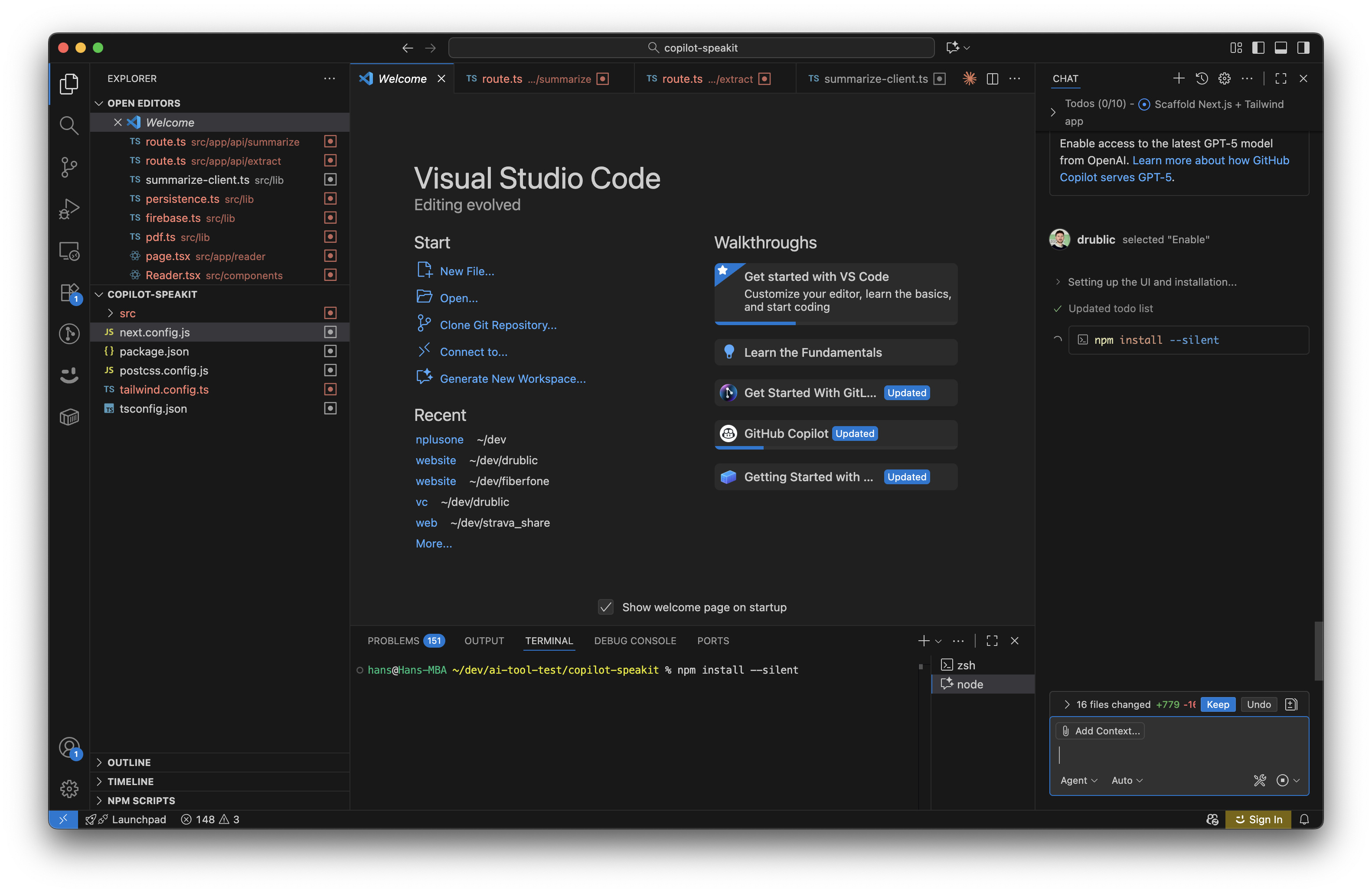1372x893 pixels.
Task: Open the Agent mode dropdown
Action: pos(1078,780)
